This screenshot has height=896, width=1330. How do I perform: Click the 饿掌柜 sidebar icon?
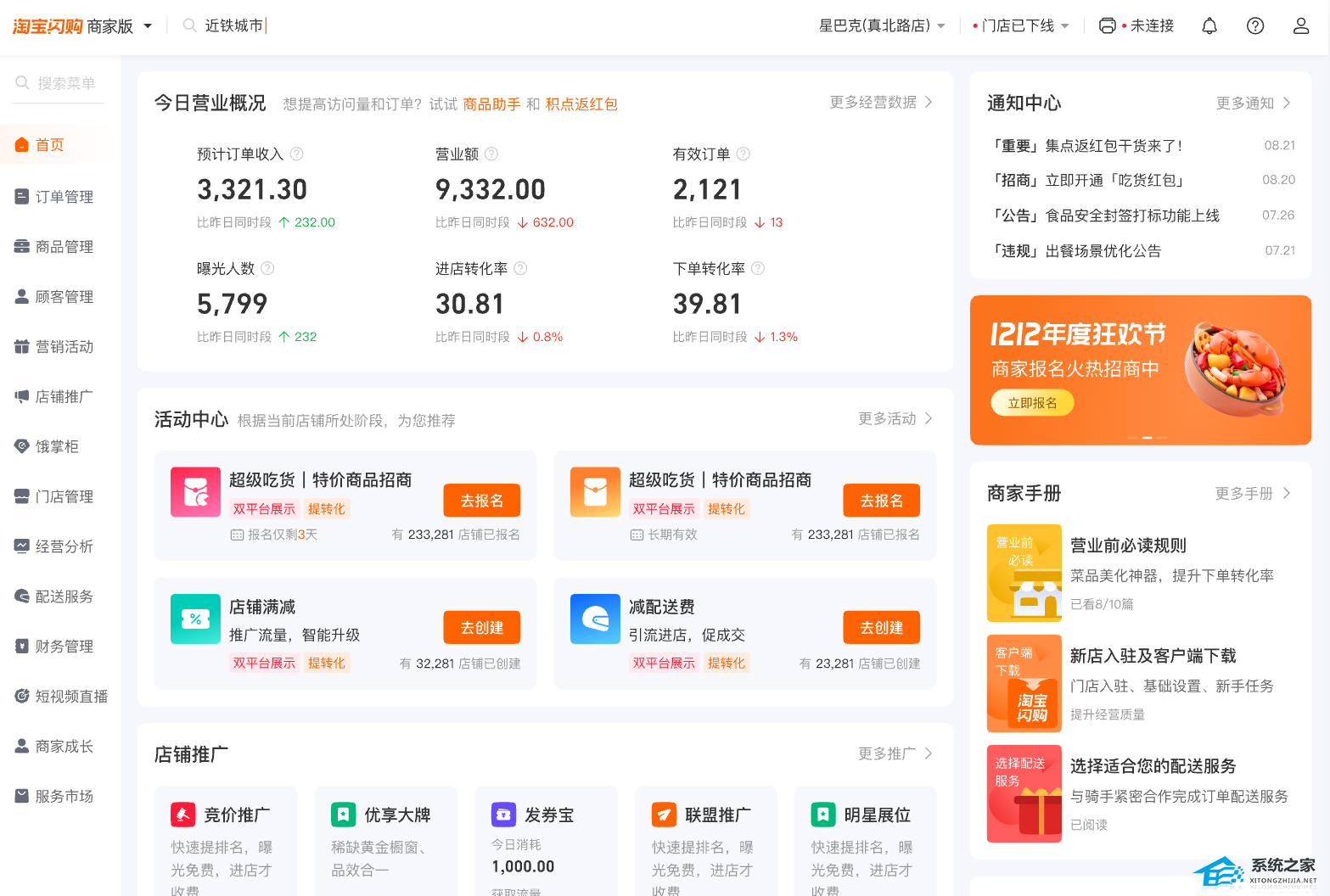22,446
